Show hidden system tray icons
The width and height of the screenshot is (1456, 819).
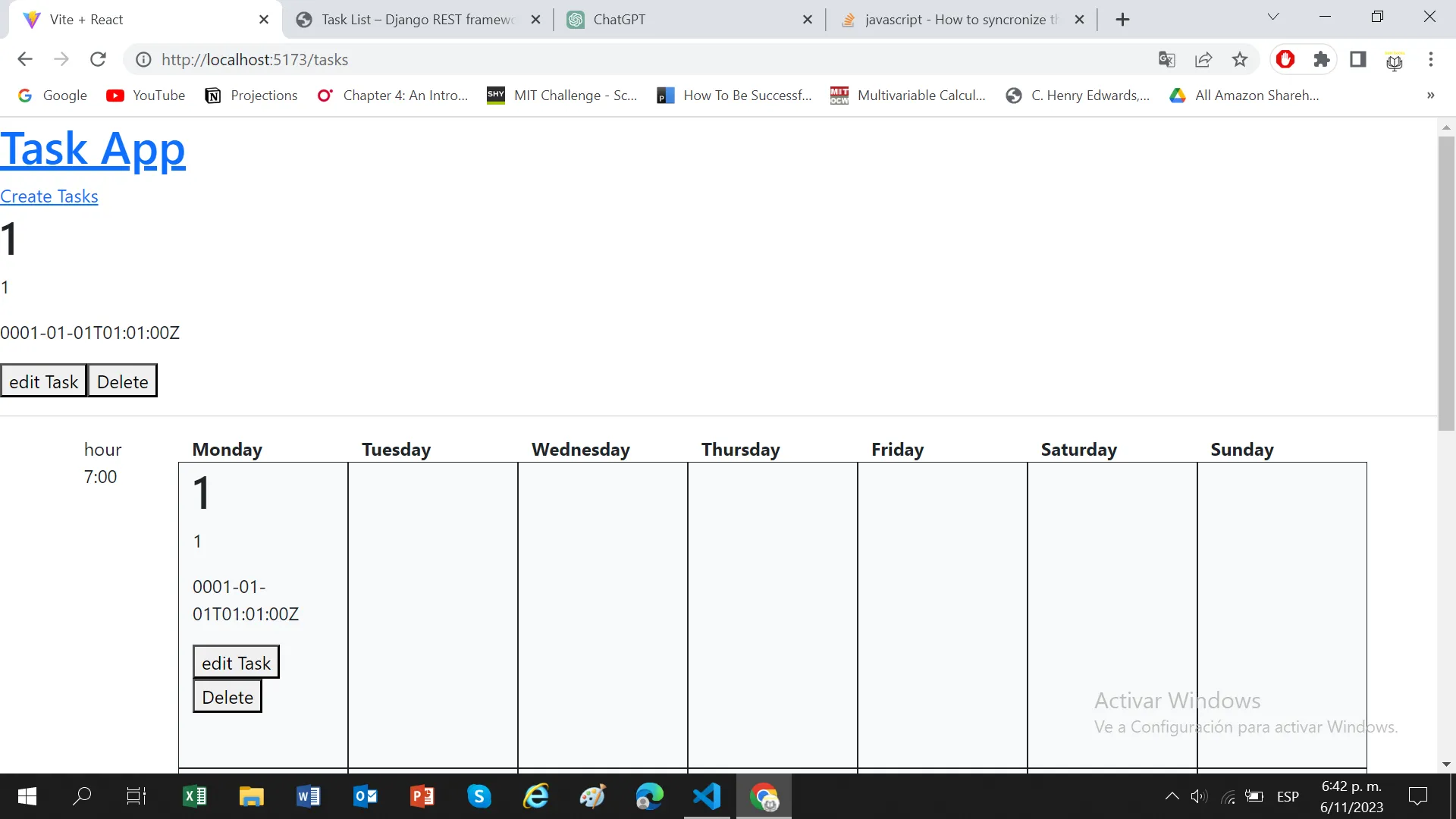1172,796
